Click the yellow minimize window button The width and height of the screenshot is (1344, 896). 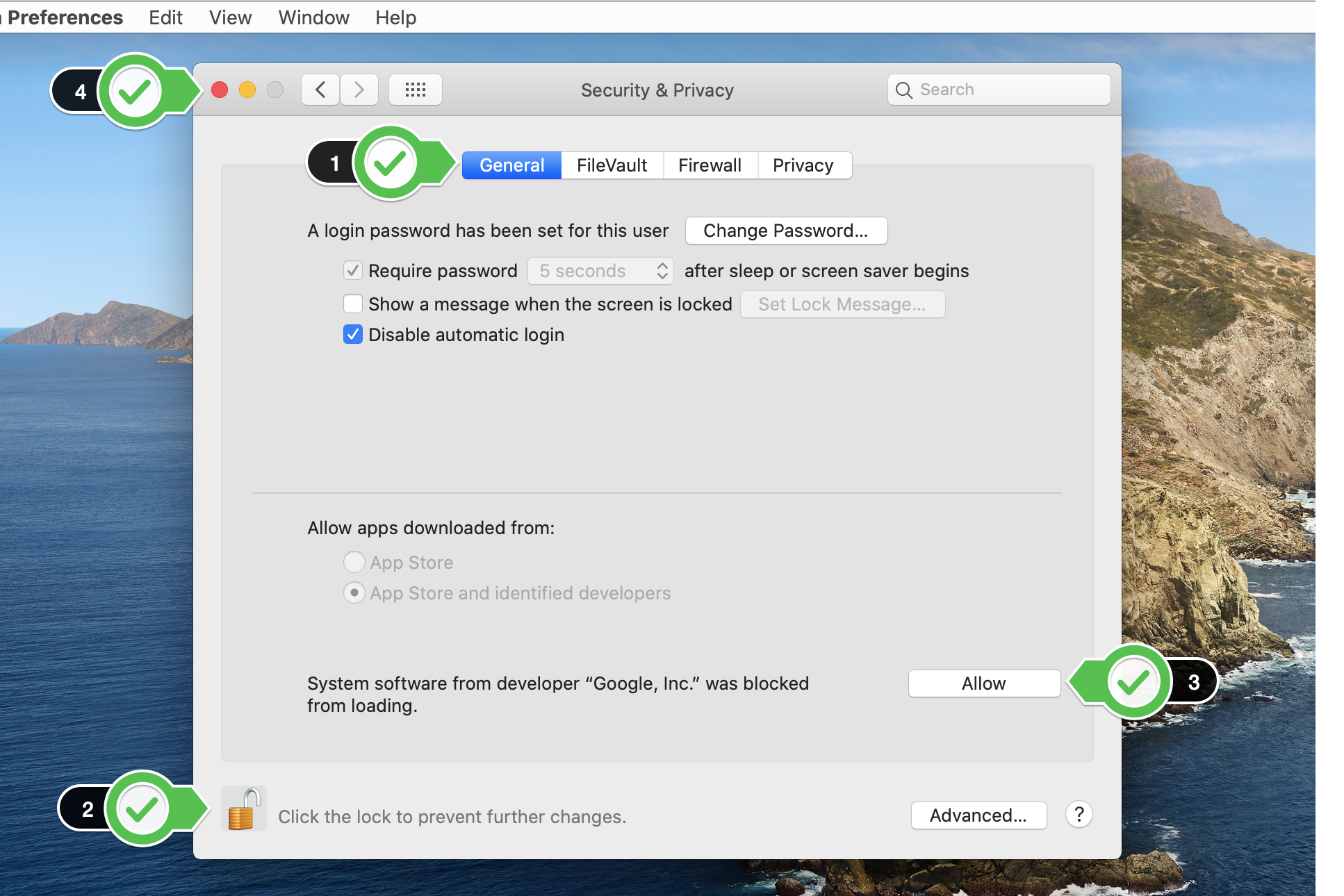[247, 90]
